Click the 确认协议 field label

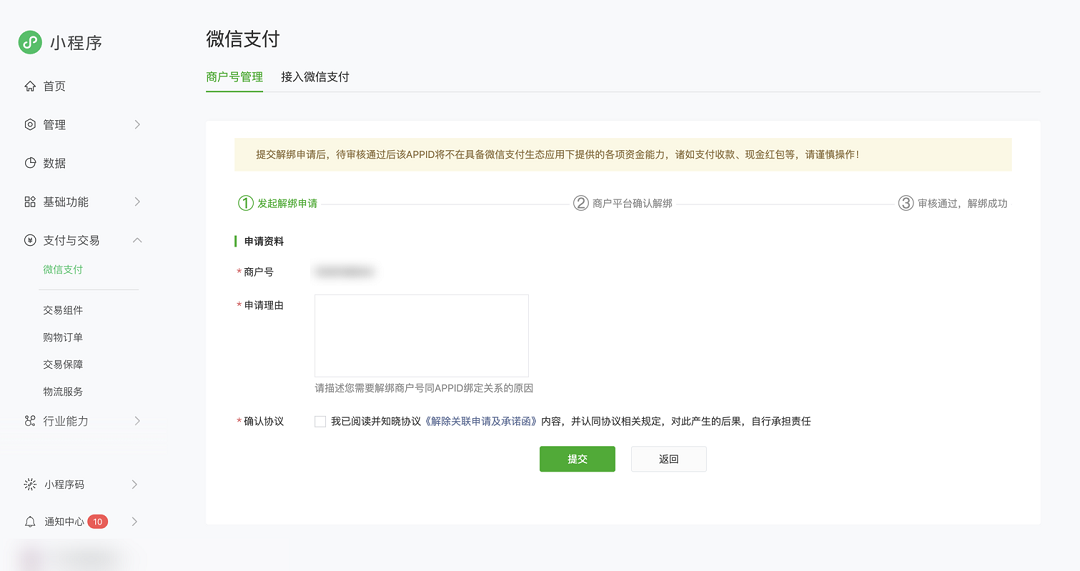[x=264, y=422]
